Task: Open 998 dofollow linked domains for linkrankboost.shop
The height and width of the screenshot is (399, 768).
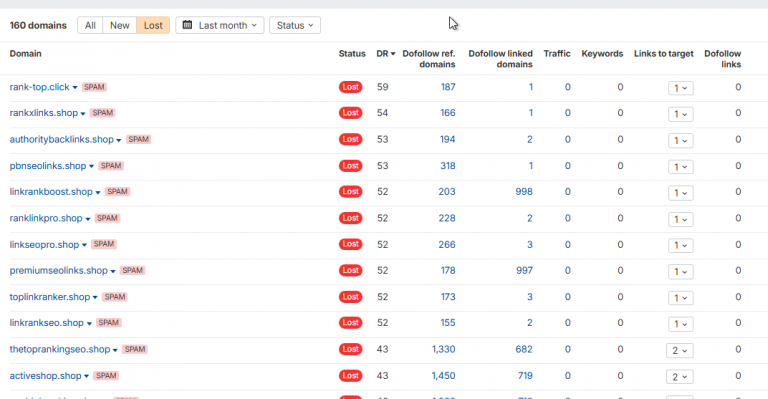Action: 524,192
